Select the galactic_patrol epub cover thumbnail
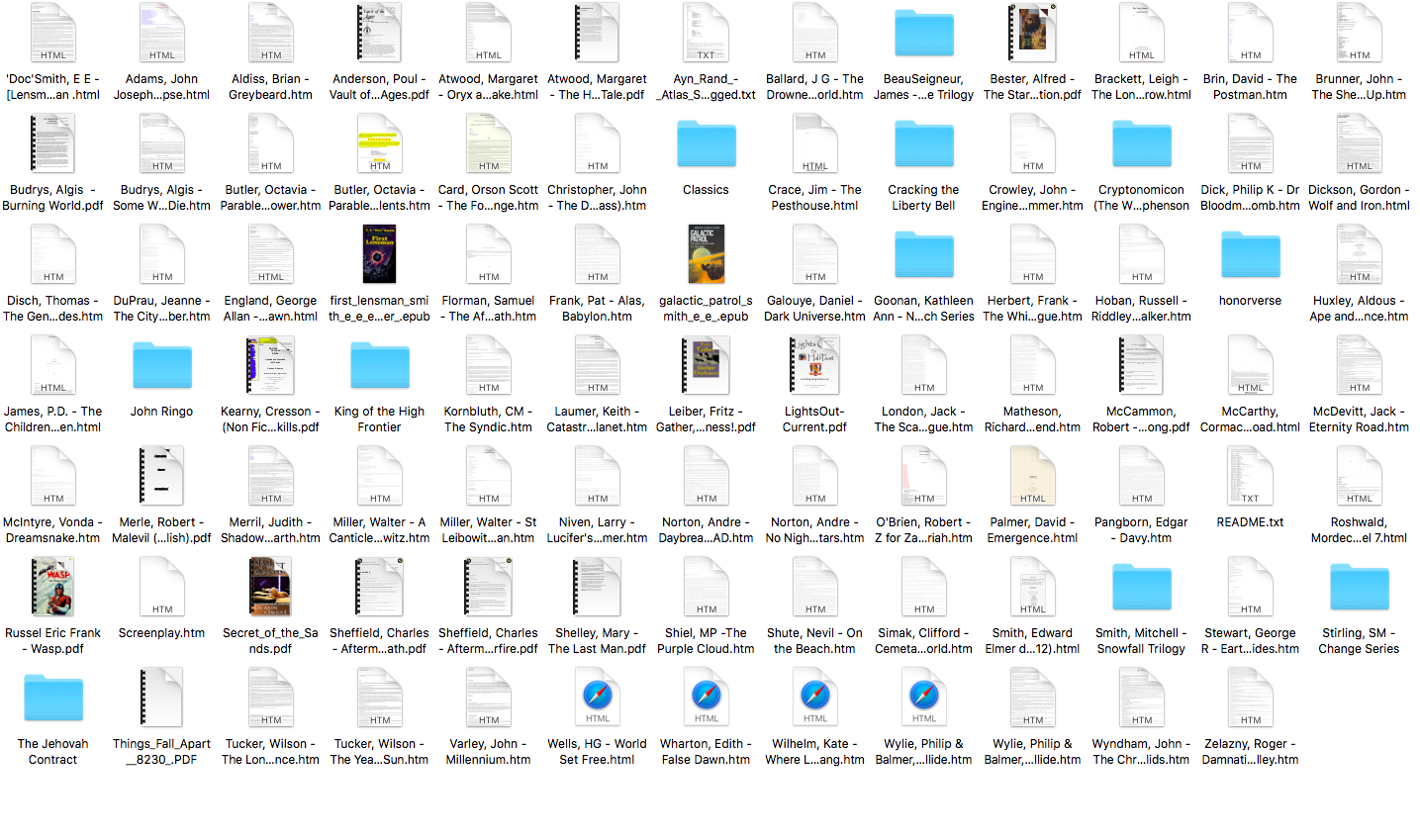 click(x=706, y=254)
